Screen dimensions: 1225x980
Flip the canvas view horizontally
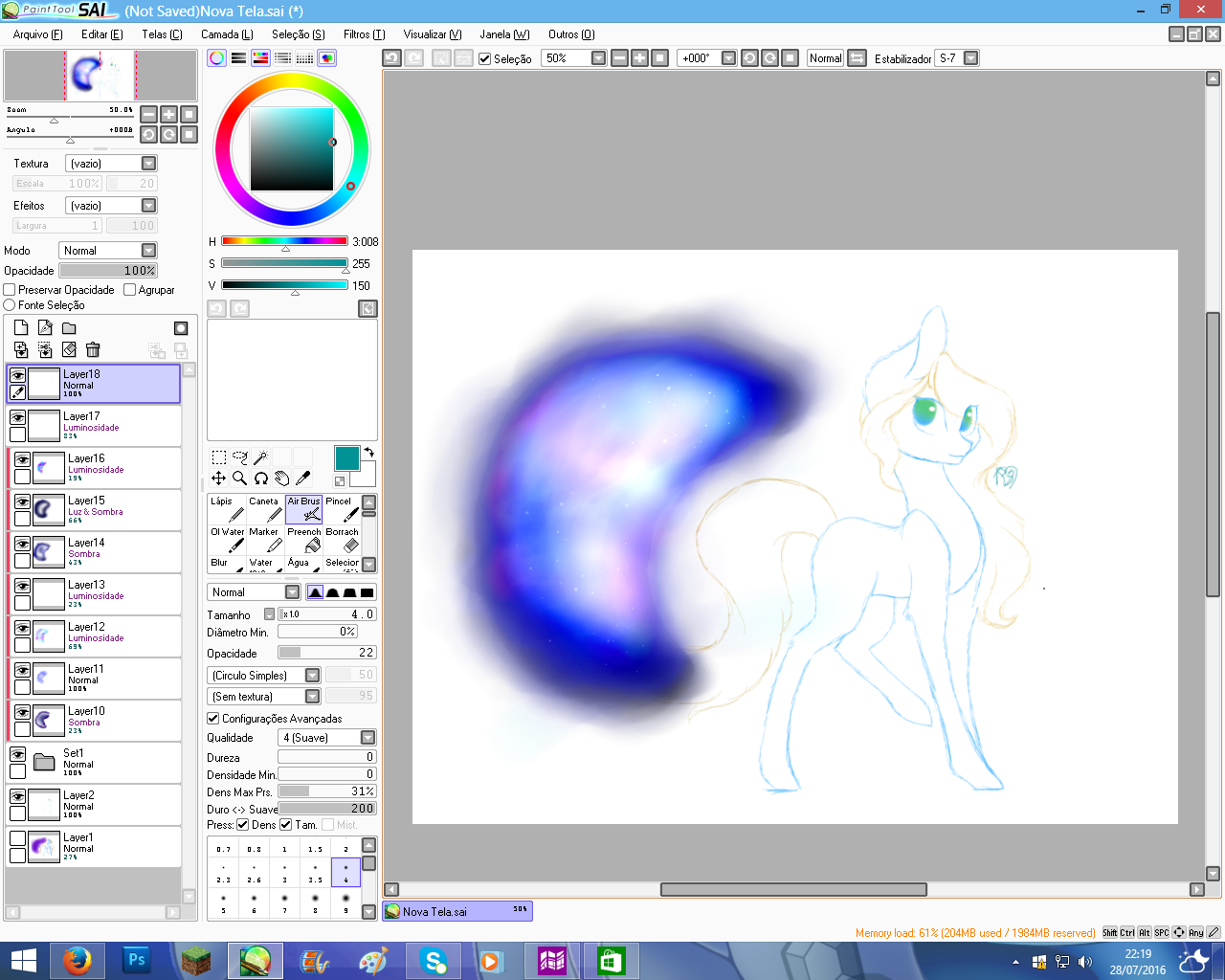click(x=857, y=58)
